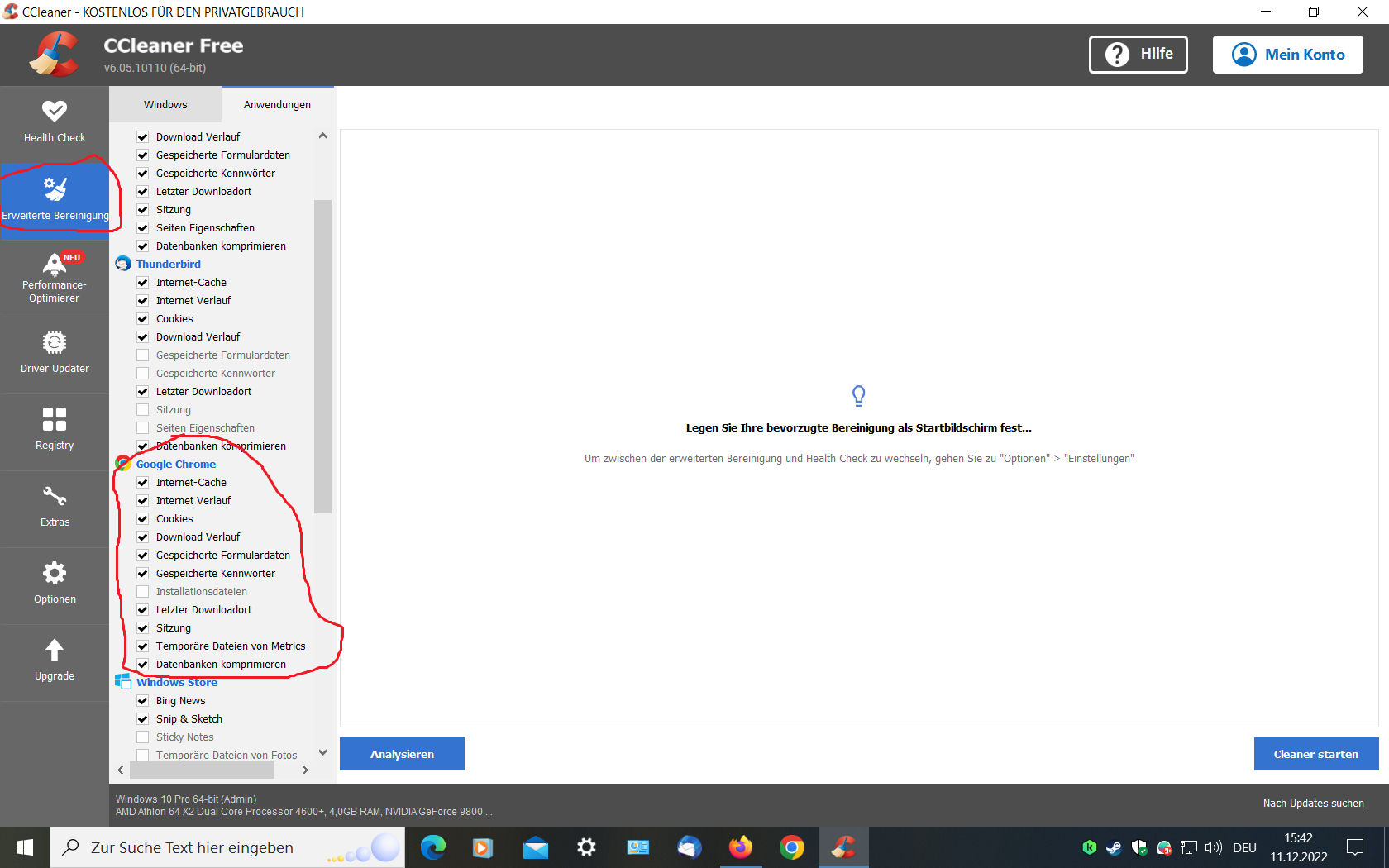Open Thunderbird from taskbar
Viewport: 1389px width, 868px height.
point(690,847)
